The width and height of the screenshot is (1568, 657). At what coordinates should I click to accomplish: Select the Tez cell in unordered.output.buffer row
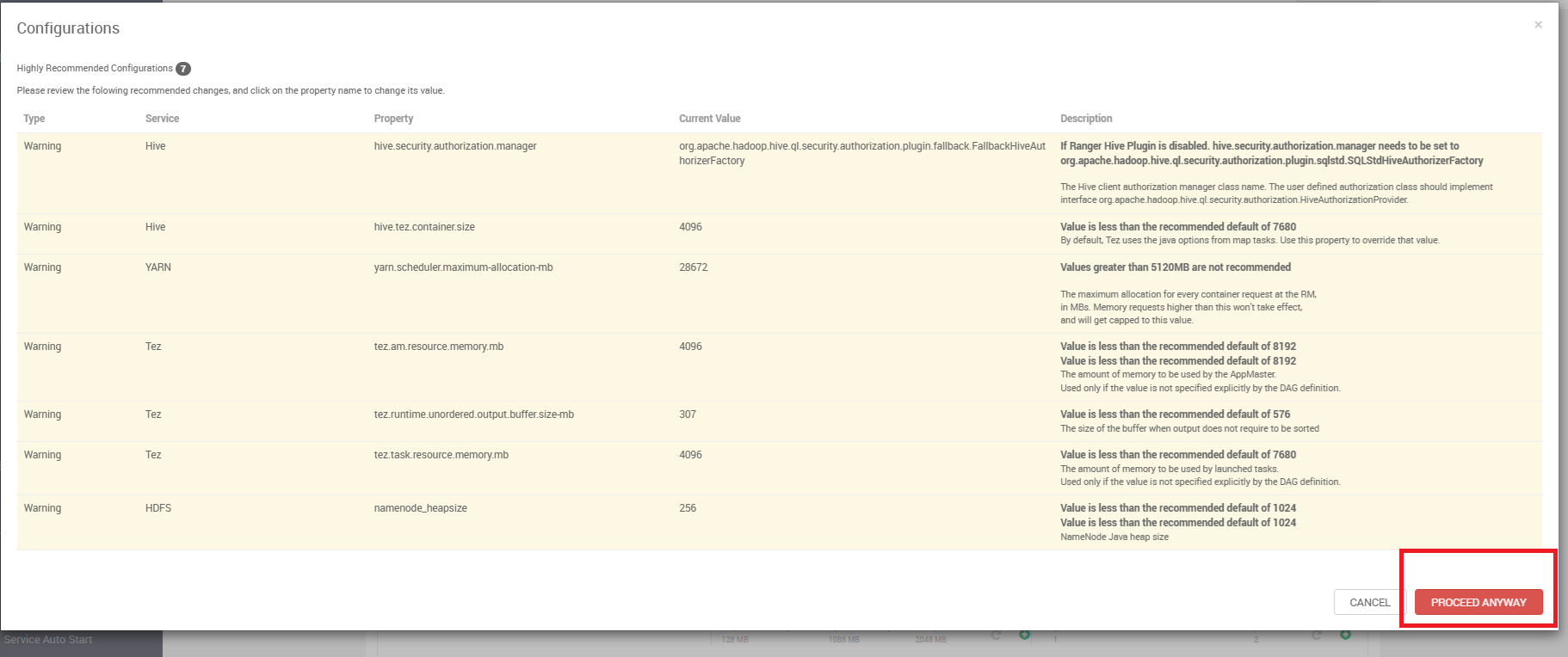coord(153,414)
